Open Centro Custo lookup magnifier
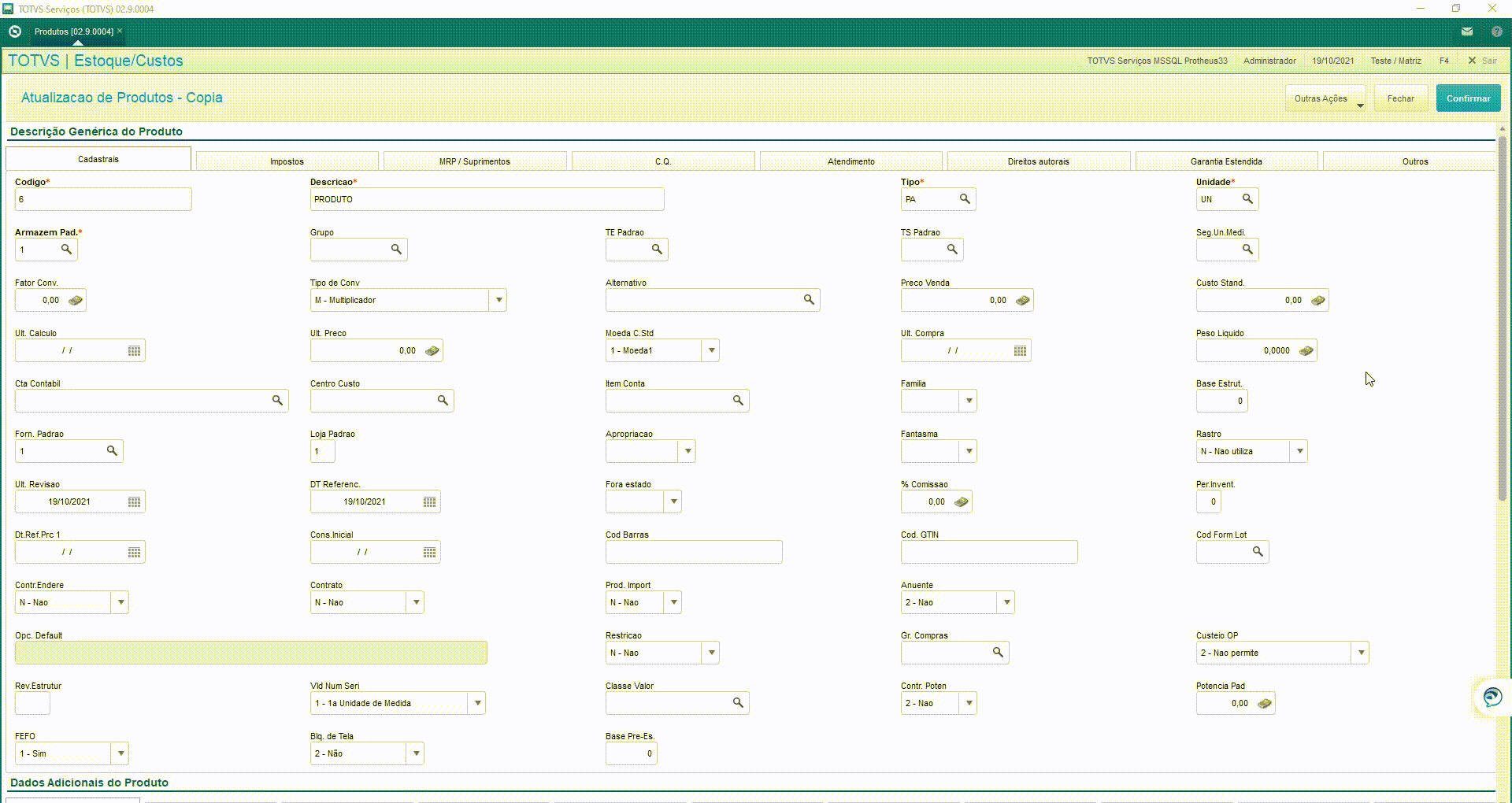The width and height of the screenshot is (1512, 803). point(443,401)
